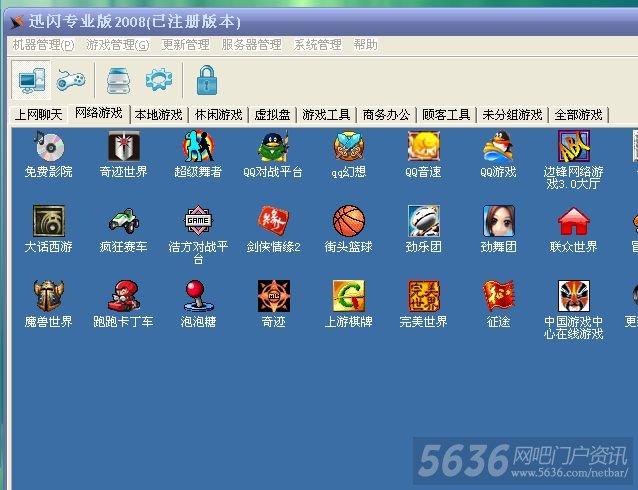Select the 超级舞者 game icon

pos(198,146)
